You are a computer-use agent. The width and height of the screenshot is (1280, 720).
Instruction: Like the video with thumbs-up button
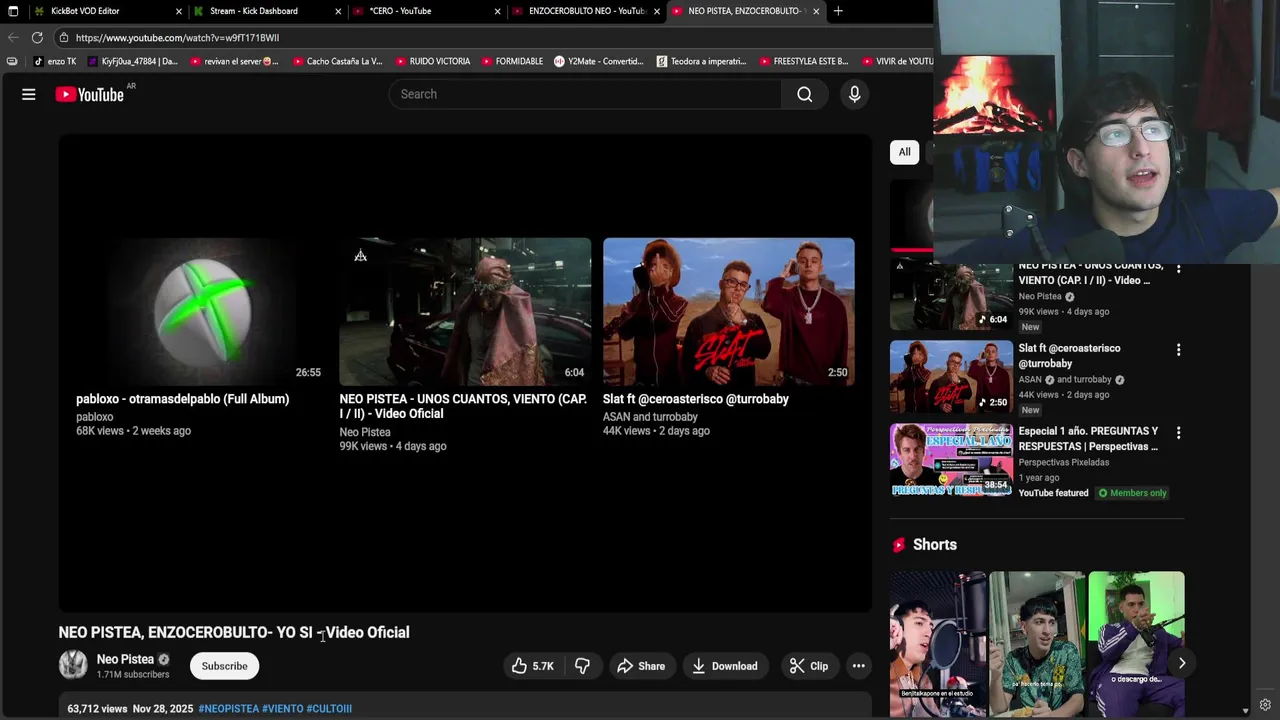click(533, 666)
